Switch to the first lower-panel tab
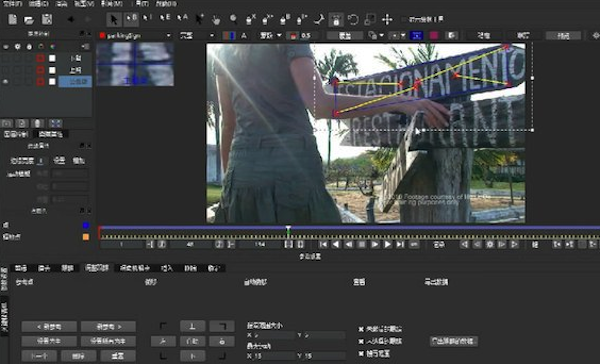This screenshot has width=600, height=364. [21, 268]
